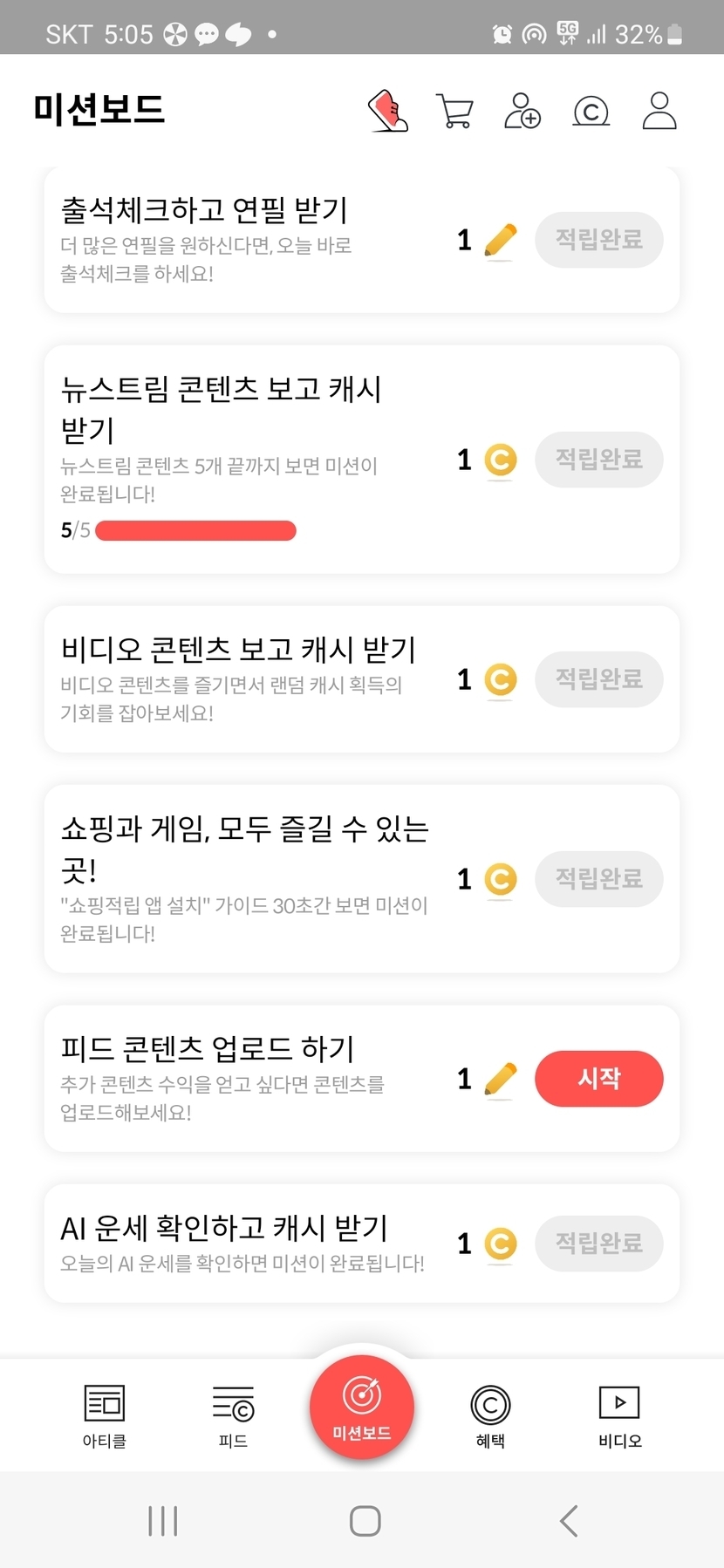This screenshot has width=724, height=1568.
Task: Open the 비디오 tab
Action: 619,1415
